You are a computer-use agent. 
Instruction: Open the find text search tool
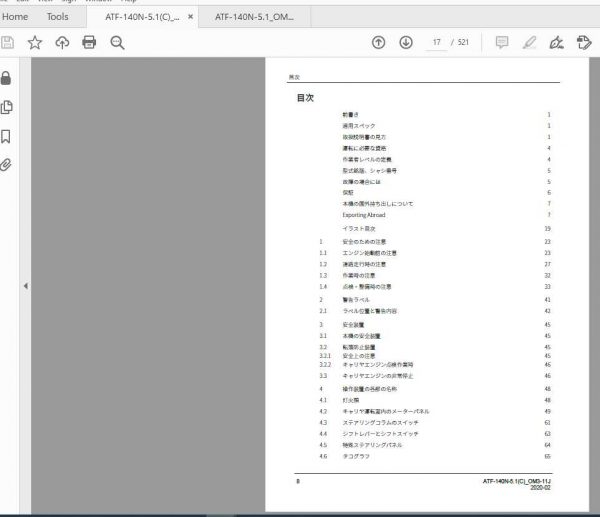pyautogui.click(x=117, y=42)
